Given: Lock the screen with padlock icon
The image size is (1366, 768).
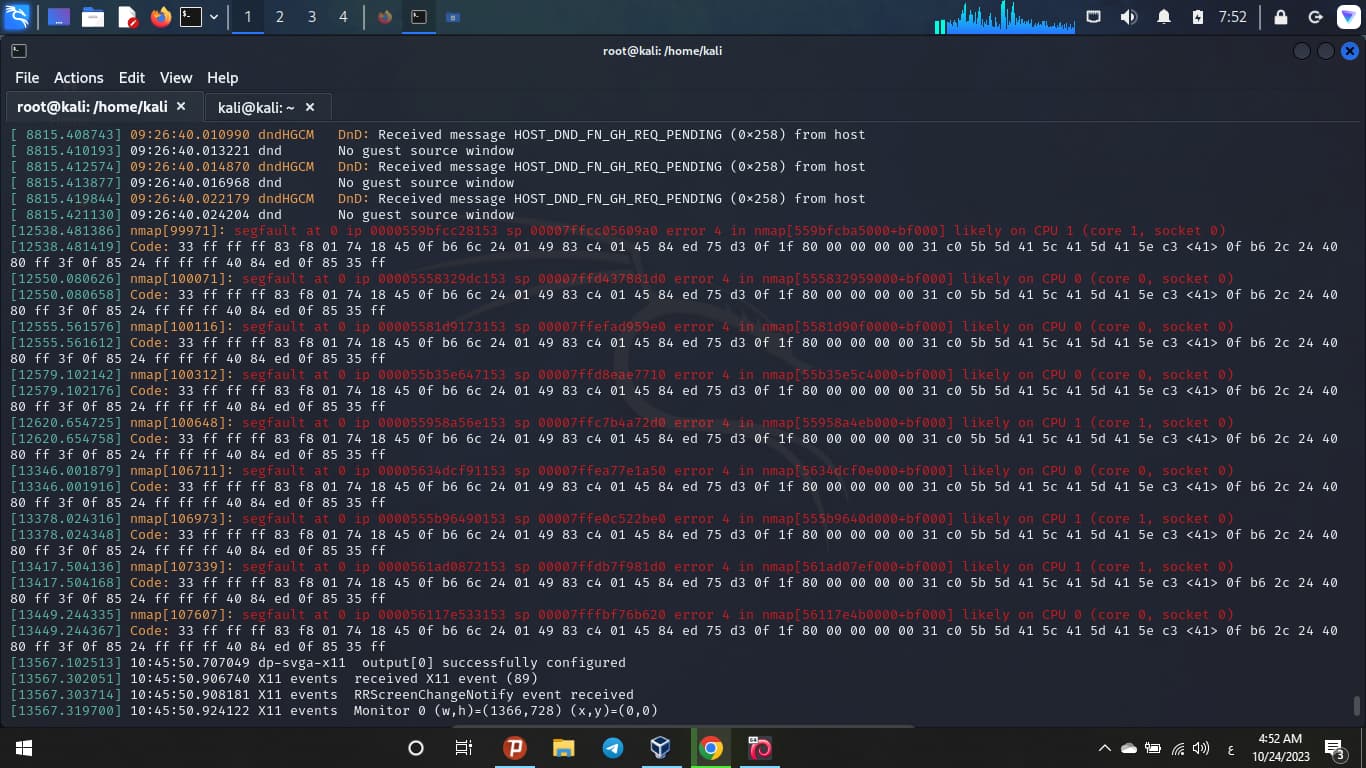Looking at the screenshot, I should (1281, 17).
